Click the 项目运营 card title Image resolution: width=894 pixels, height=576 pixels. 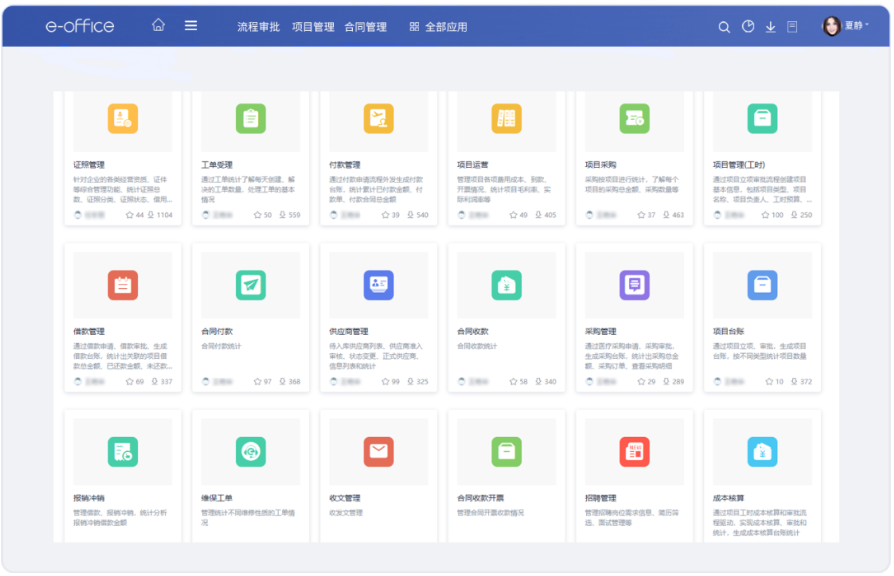(x=473, y=165)
